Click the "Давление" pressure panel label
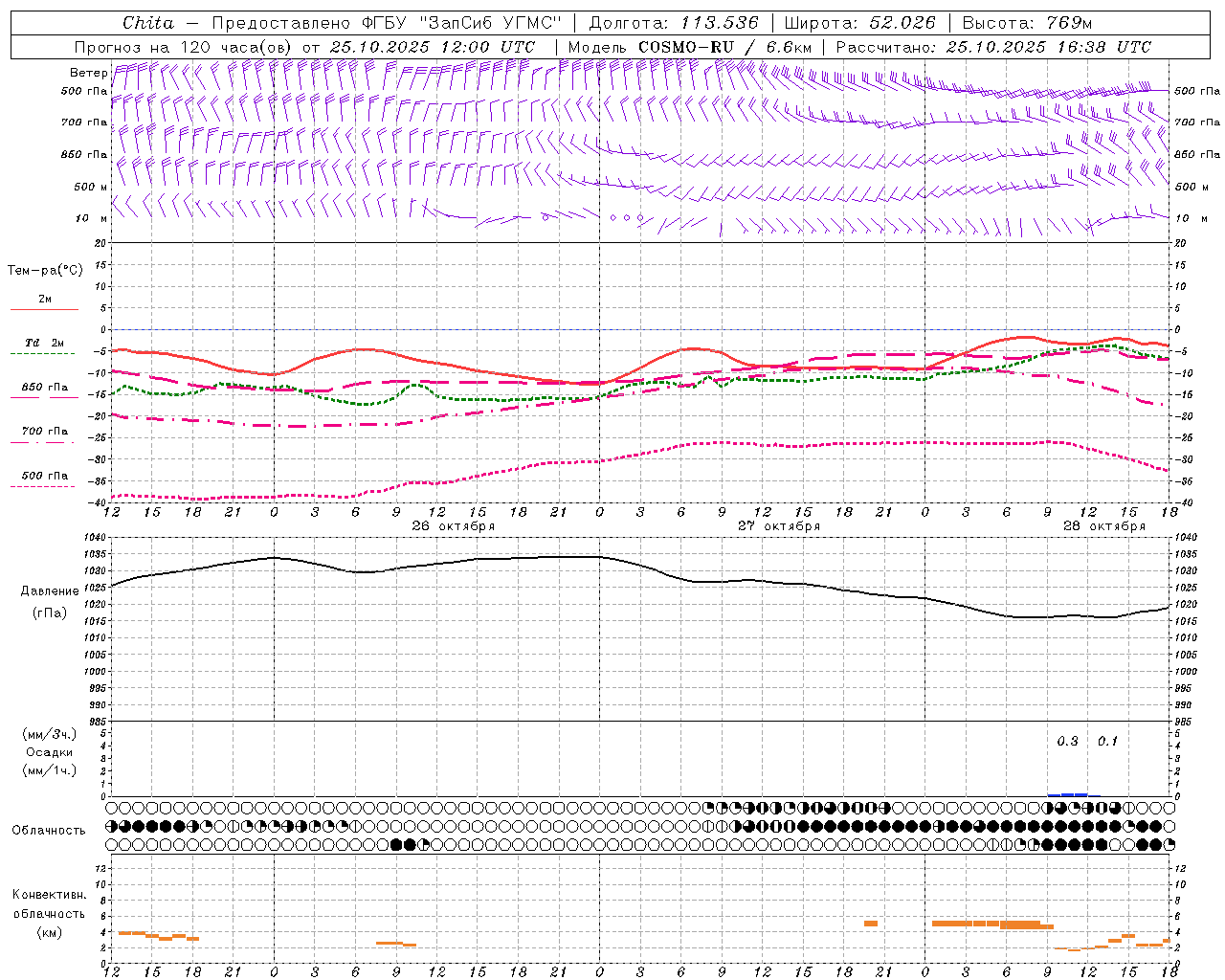The image size is (1225, 980). pos(50,591)
